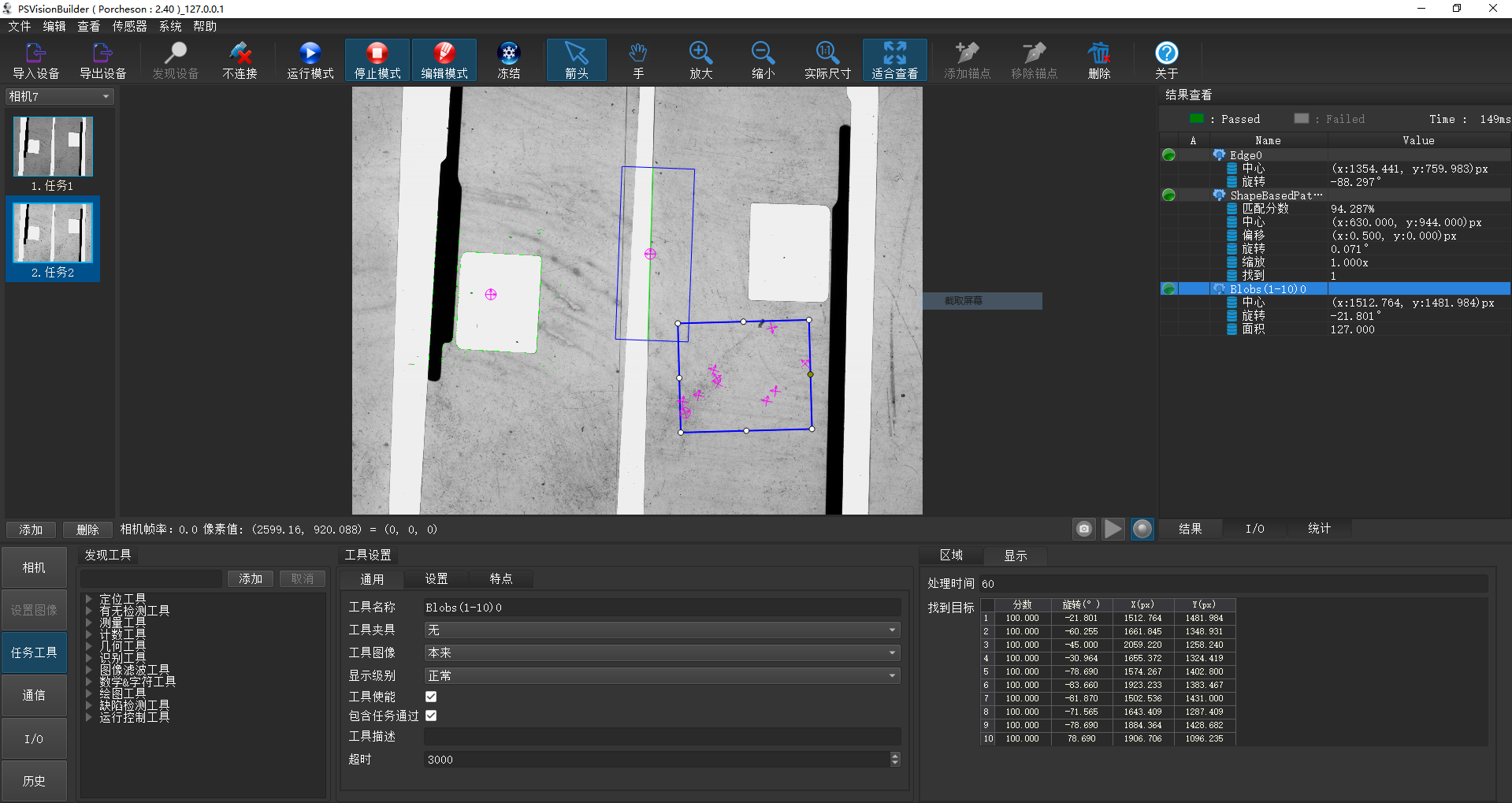Click the 删除 trash icon in toolbar
The height and width of the screenshot is (803, 1512).
pos(1098,54)
